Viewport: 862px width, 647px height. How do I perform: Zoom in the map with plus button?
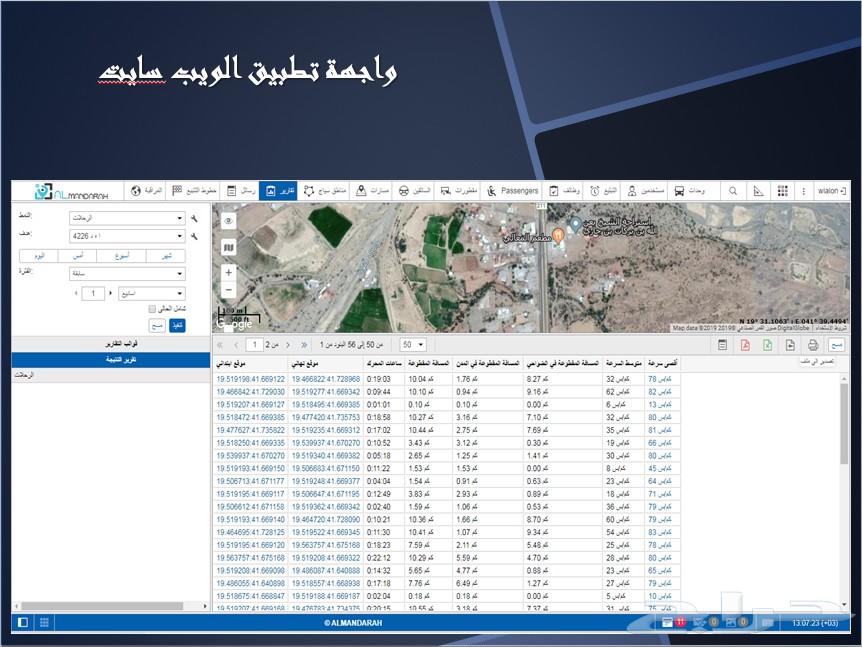click(229, 273)
